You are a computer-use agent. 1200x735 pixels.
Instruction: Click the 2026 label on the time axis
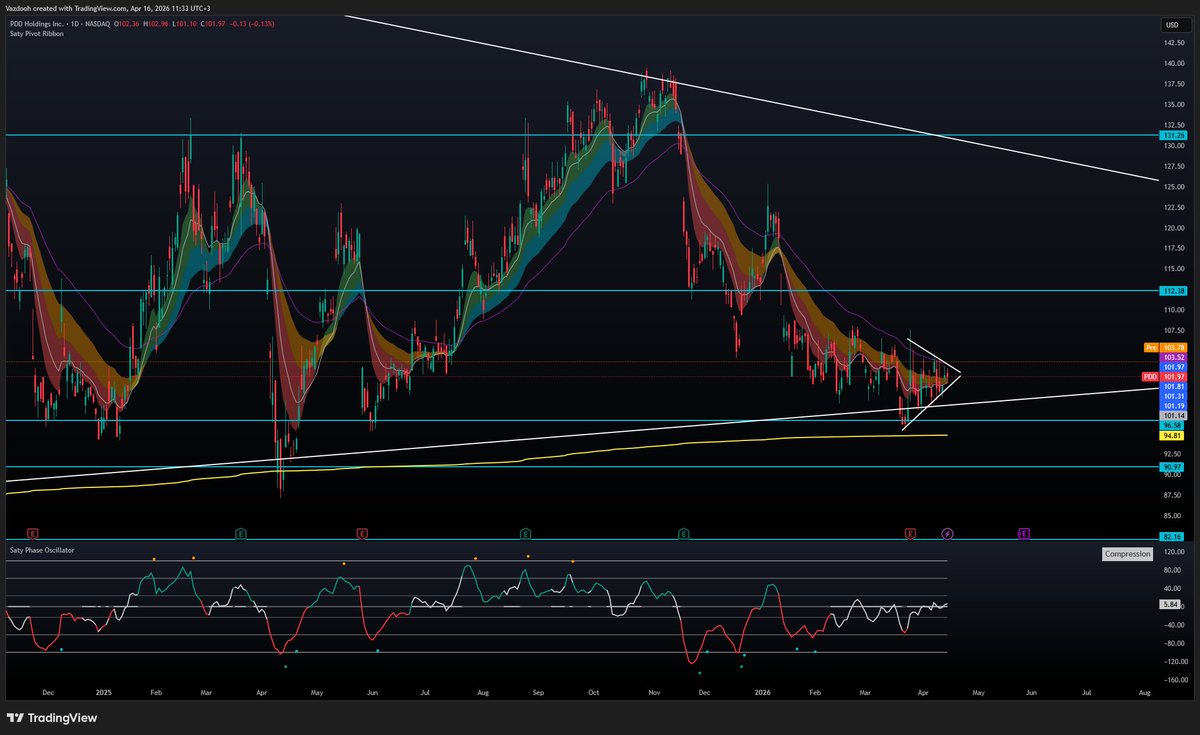coord(765,691)
